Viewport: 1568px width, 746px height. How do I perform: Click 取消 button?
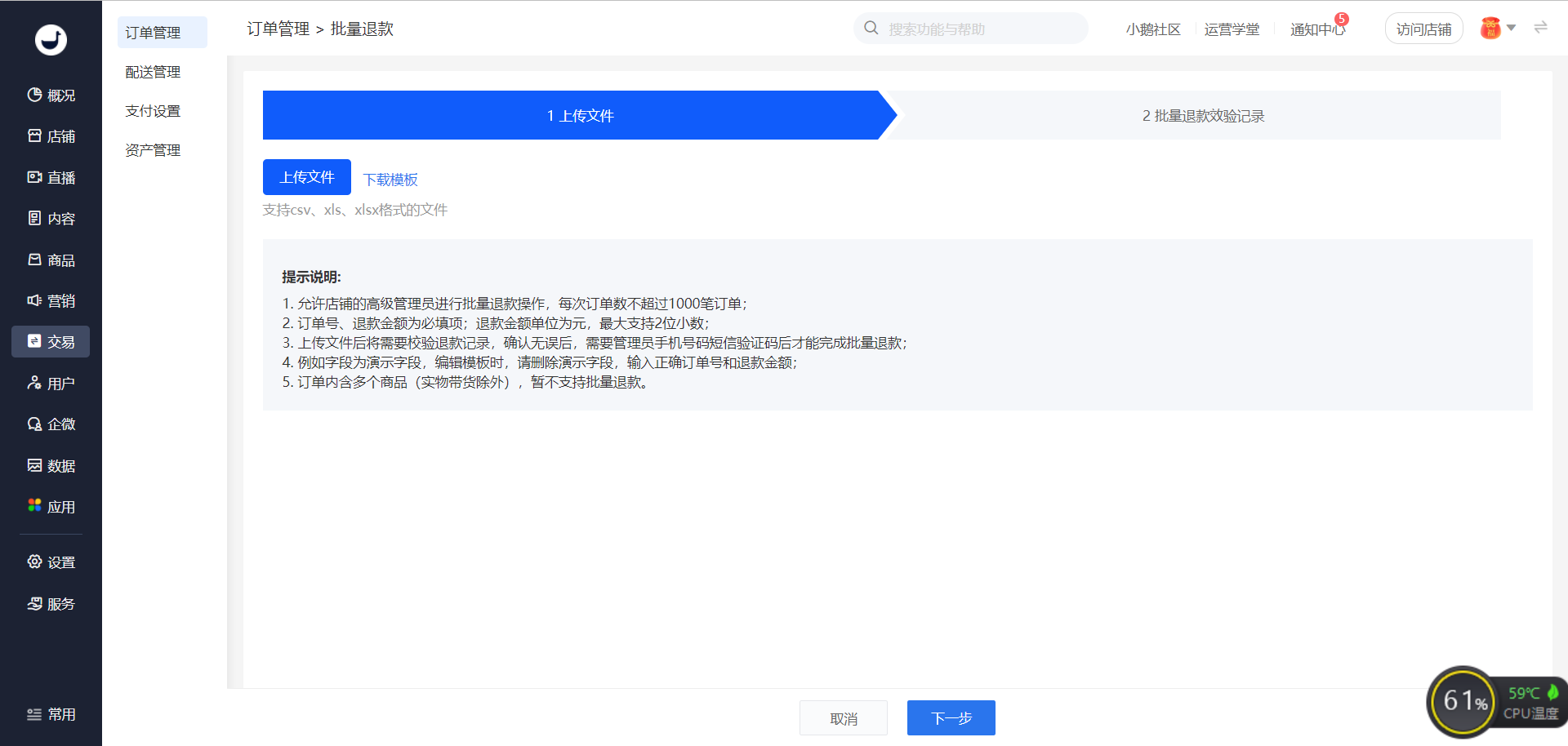[844, 718]
